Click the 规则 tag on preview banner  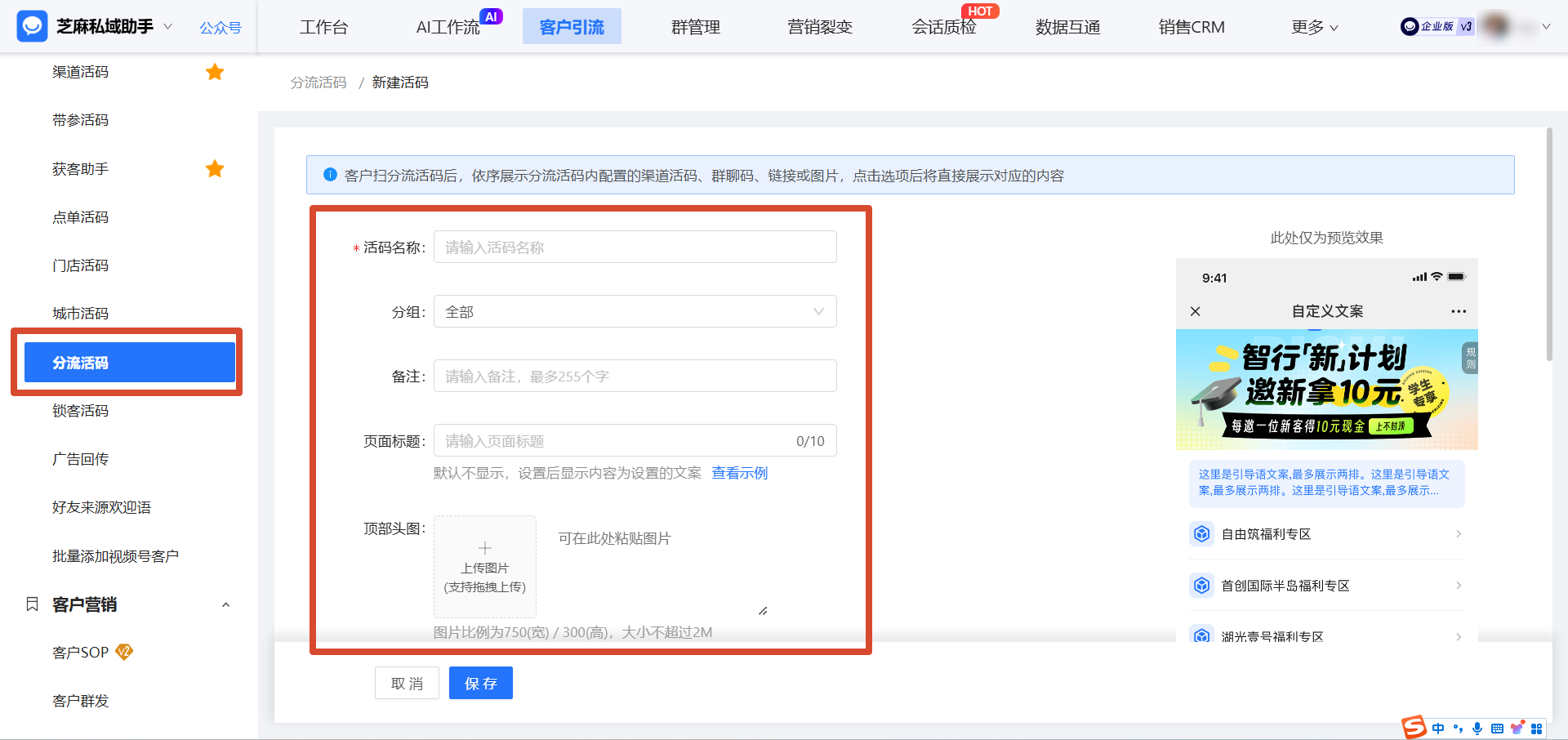coord(1470,358)
